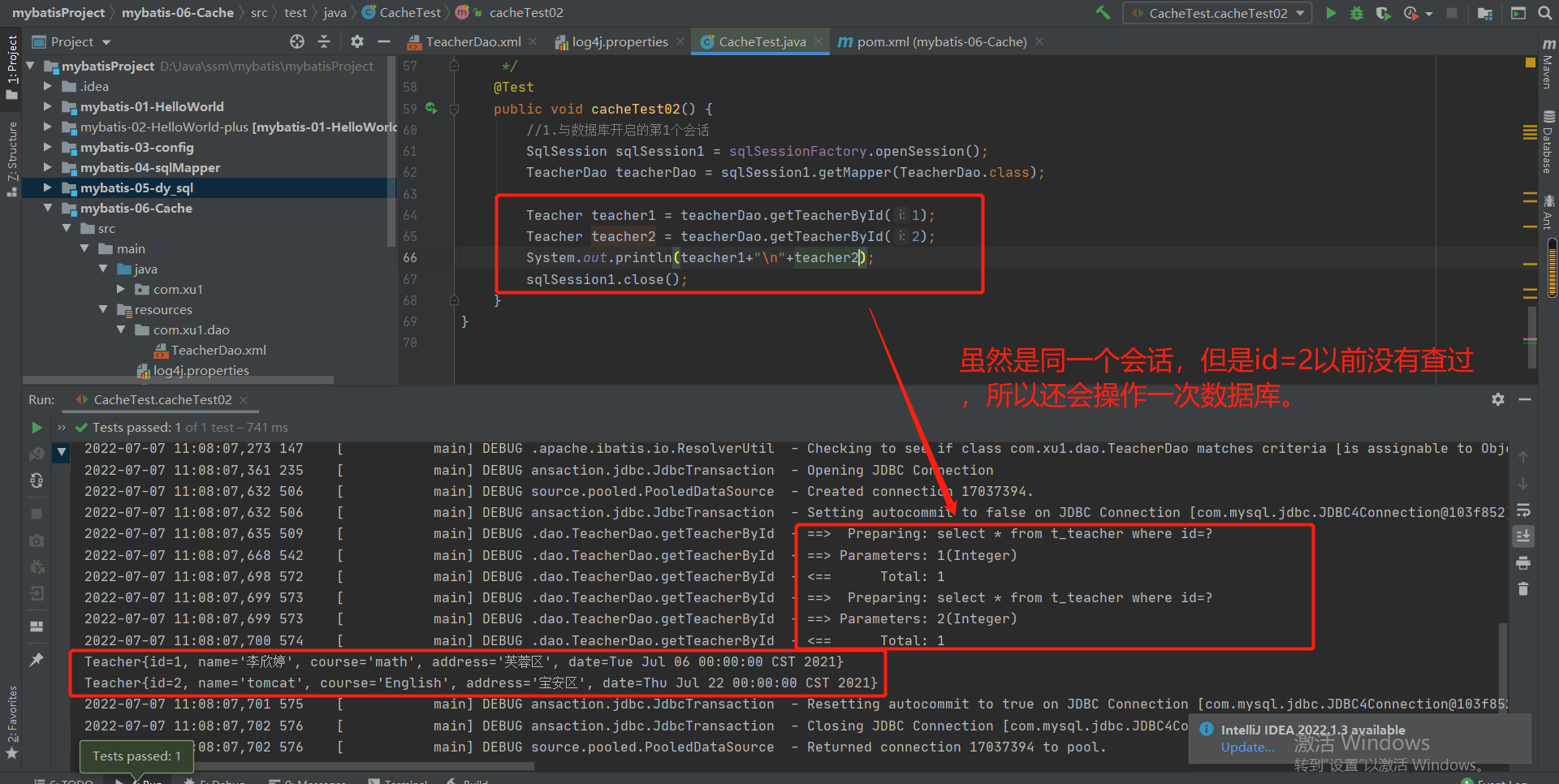Open the CacheTest.cacheTest02 run configuration dropdown
1559x784 pixels.
1219,13
